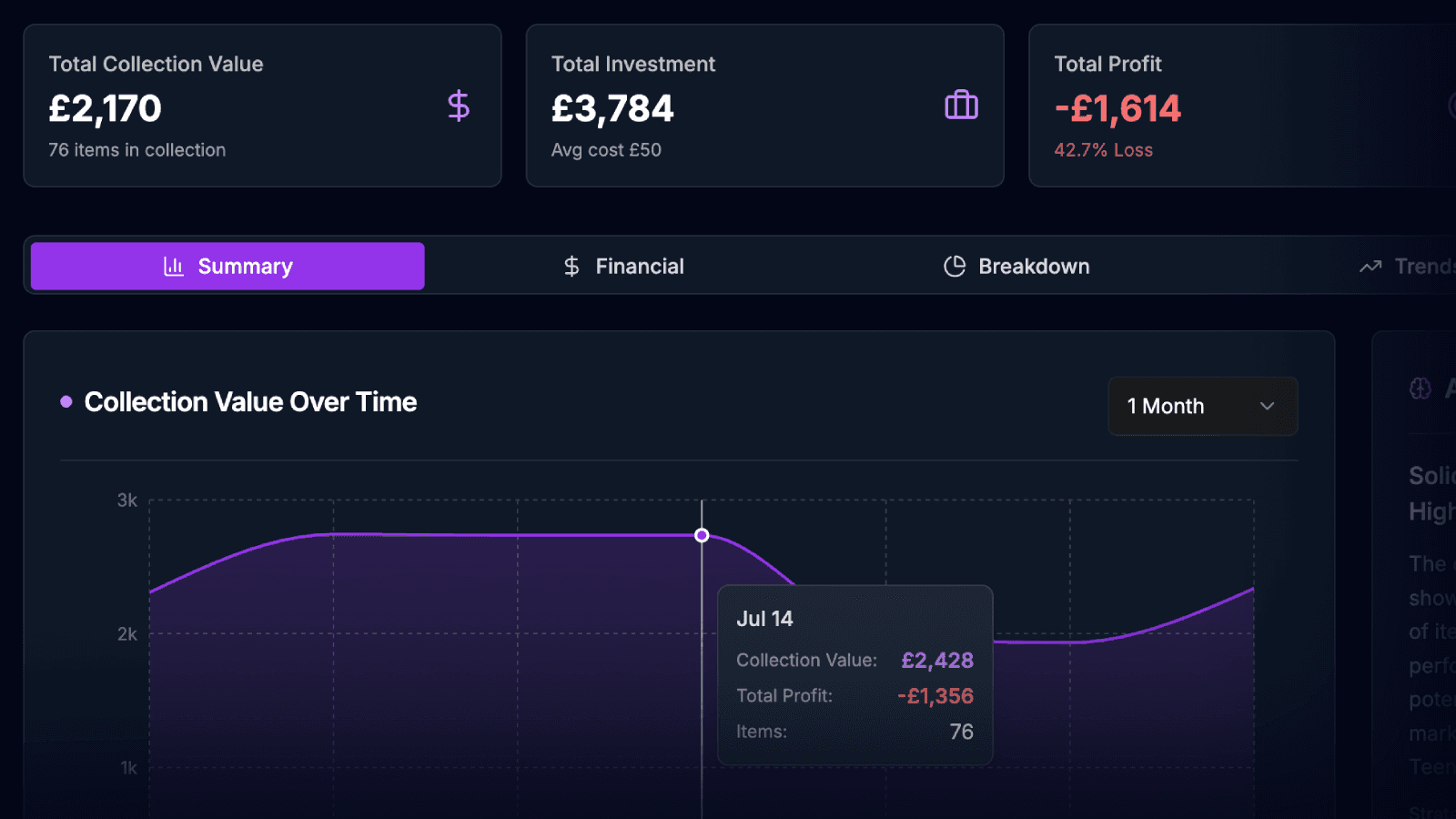Click the 1k y-axis label

point(128,768)
